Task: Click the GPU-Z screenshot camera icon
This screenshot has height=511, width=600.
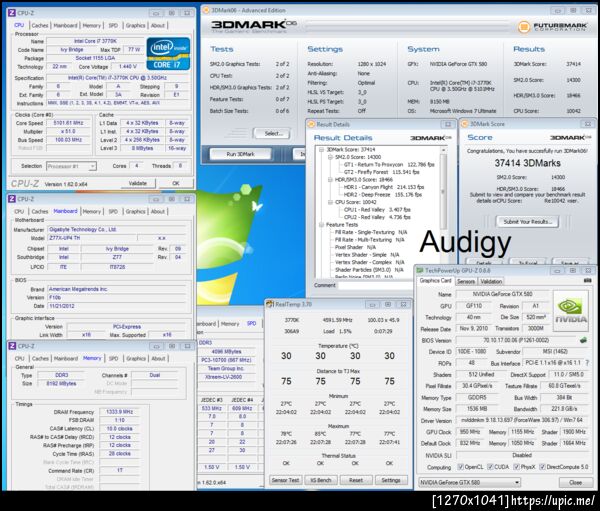Action: point(587,281)
